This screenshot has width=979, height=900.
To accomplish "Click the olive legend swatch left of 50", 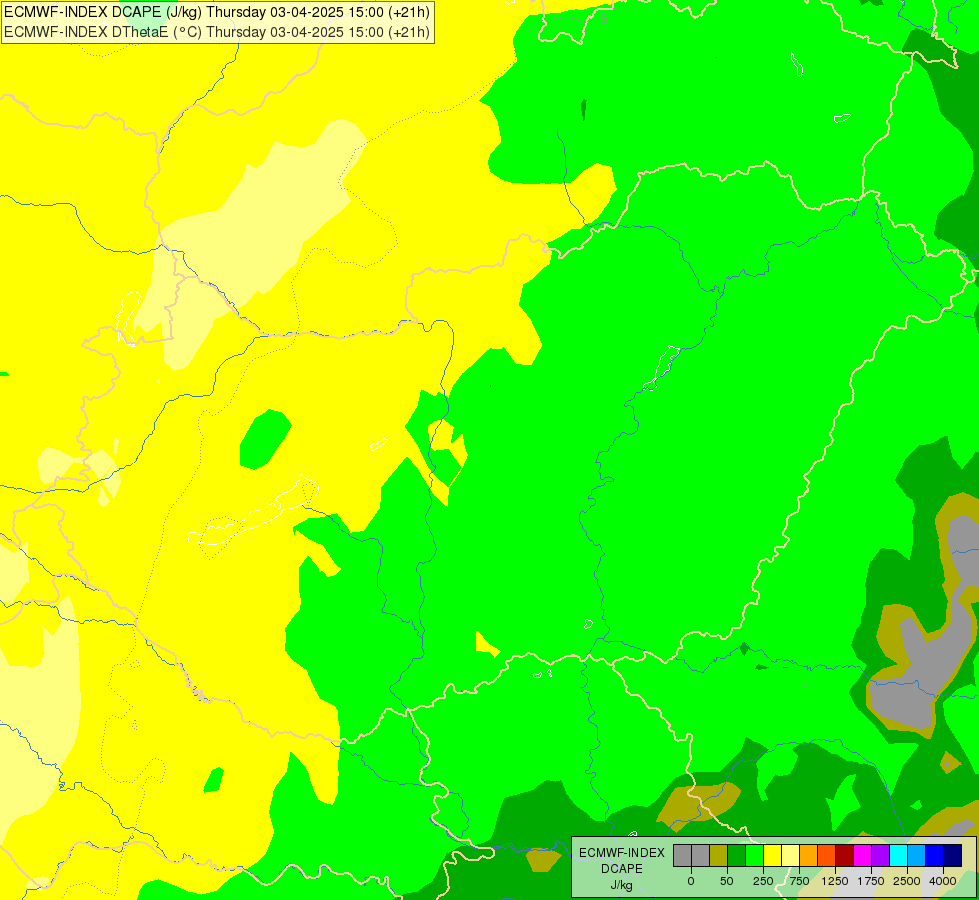I will pyautogui.click(x=719, y=855).
